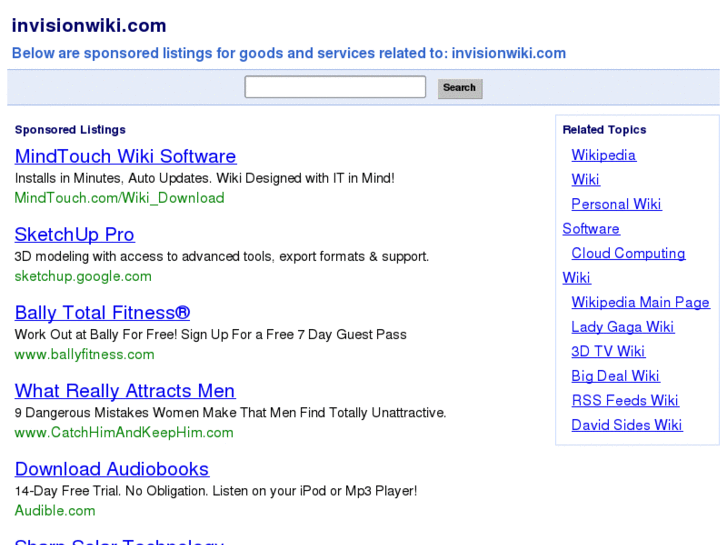Select the David Sides Wiki topic
Viewport: 727px width, 545px height.
point(627,425)
